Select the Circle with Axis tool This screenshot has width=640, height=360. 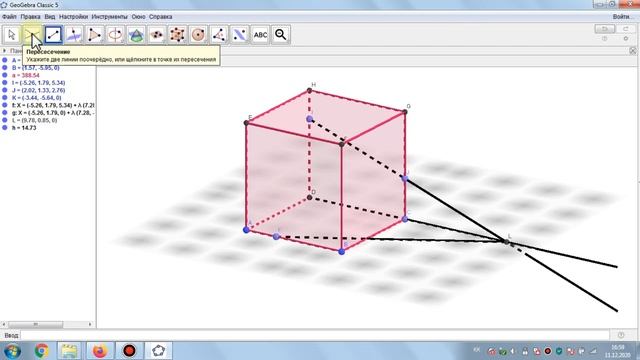click(116, 35)
